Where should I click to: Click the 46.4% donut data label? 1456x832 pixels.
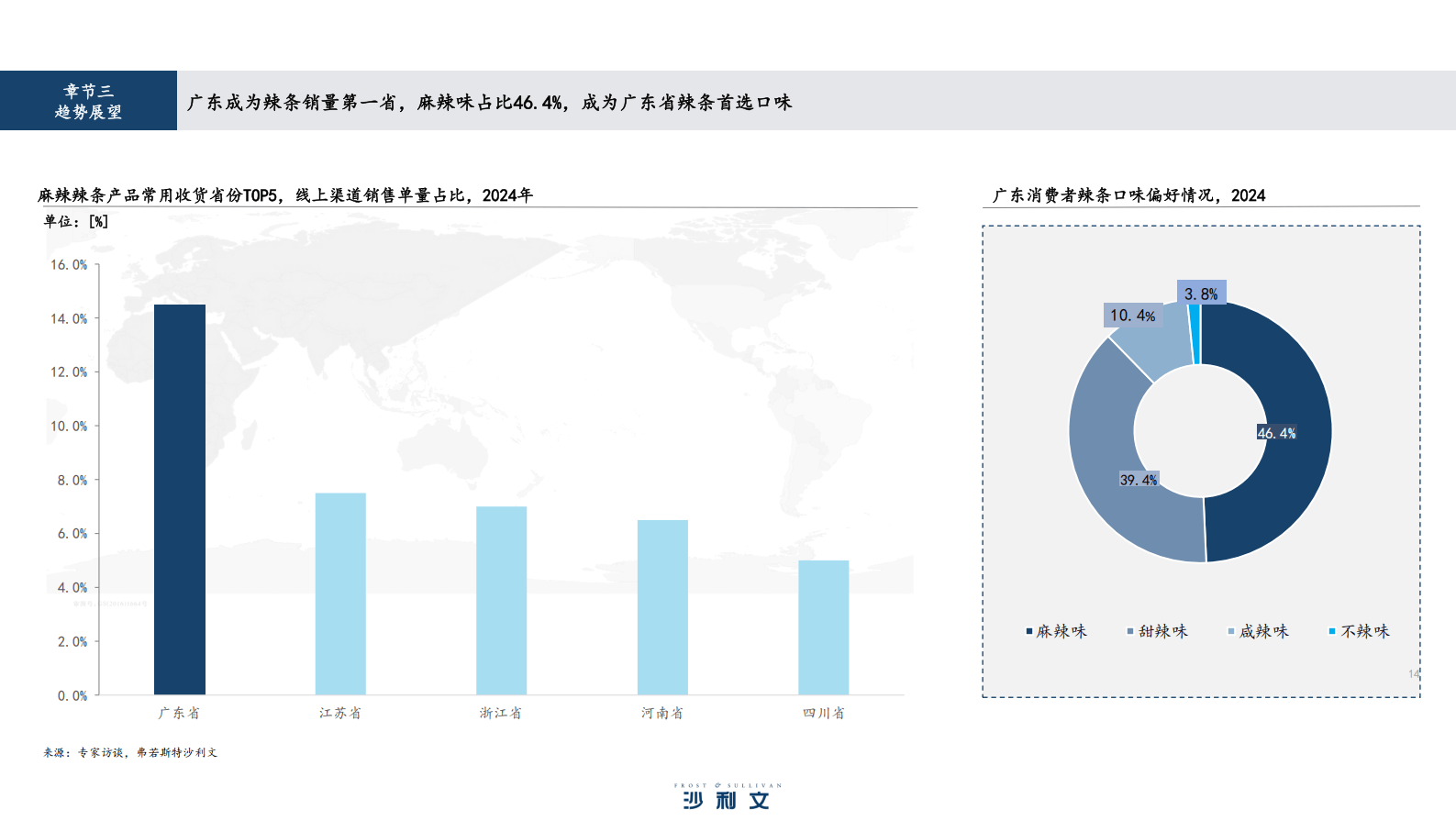coord(1276,433)
